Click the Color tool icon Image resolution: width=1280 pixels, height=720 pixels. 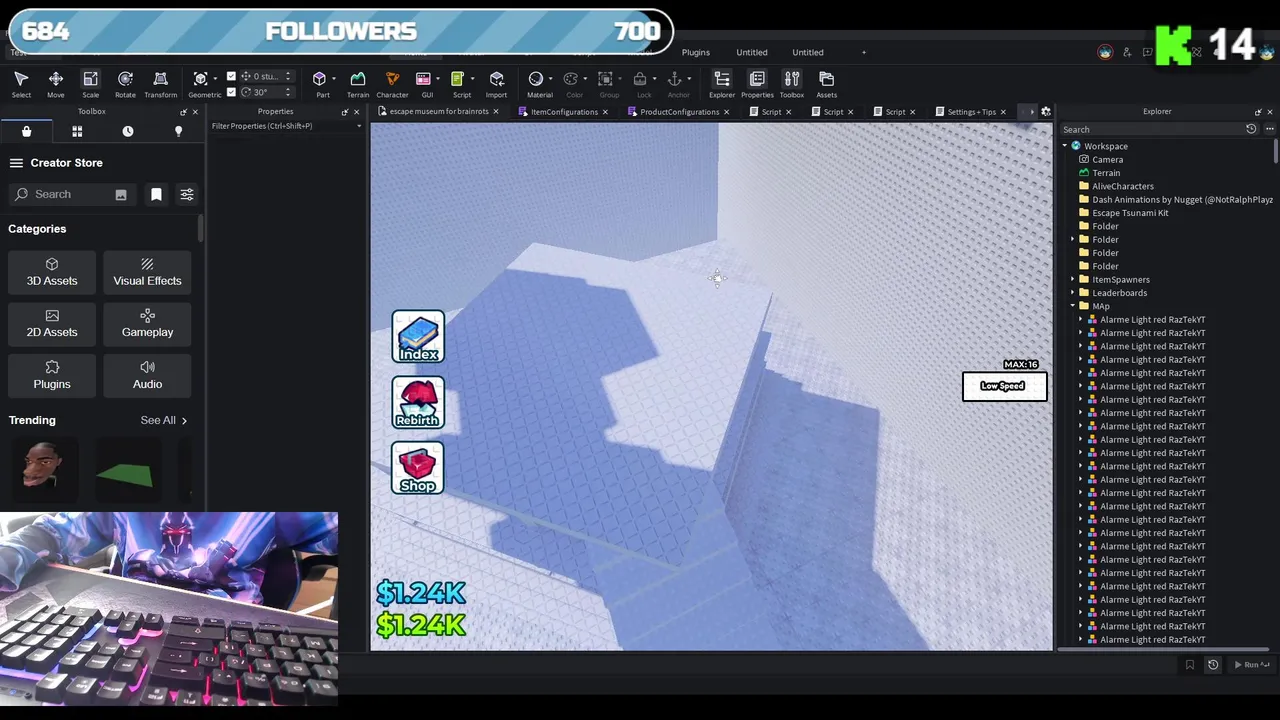[571, 79]
